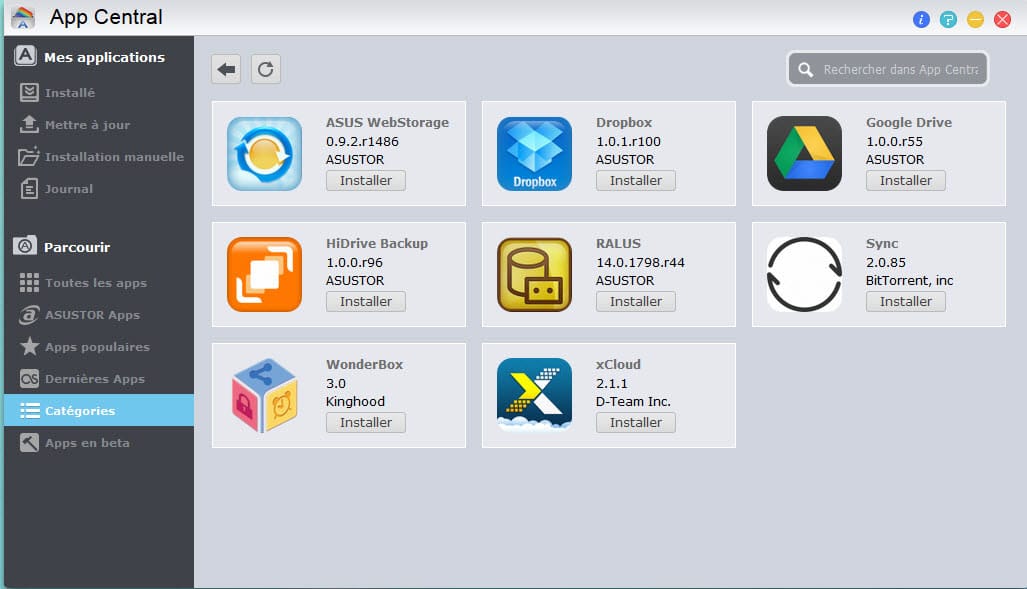Viewport: 1027px width, 589px height.
Task: Click the Sync title text
Action: (x=882, y=244)
